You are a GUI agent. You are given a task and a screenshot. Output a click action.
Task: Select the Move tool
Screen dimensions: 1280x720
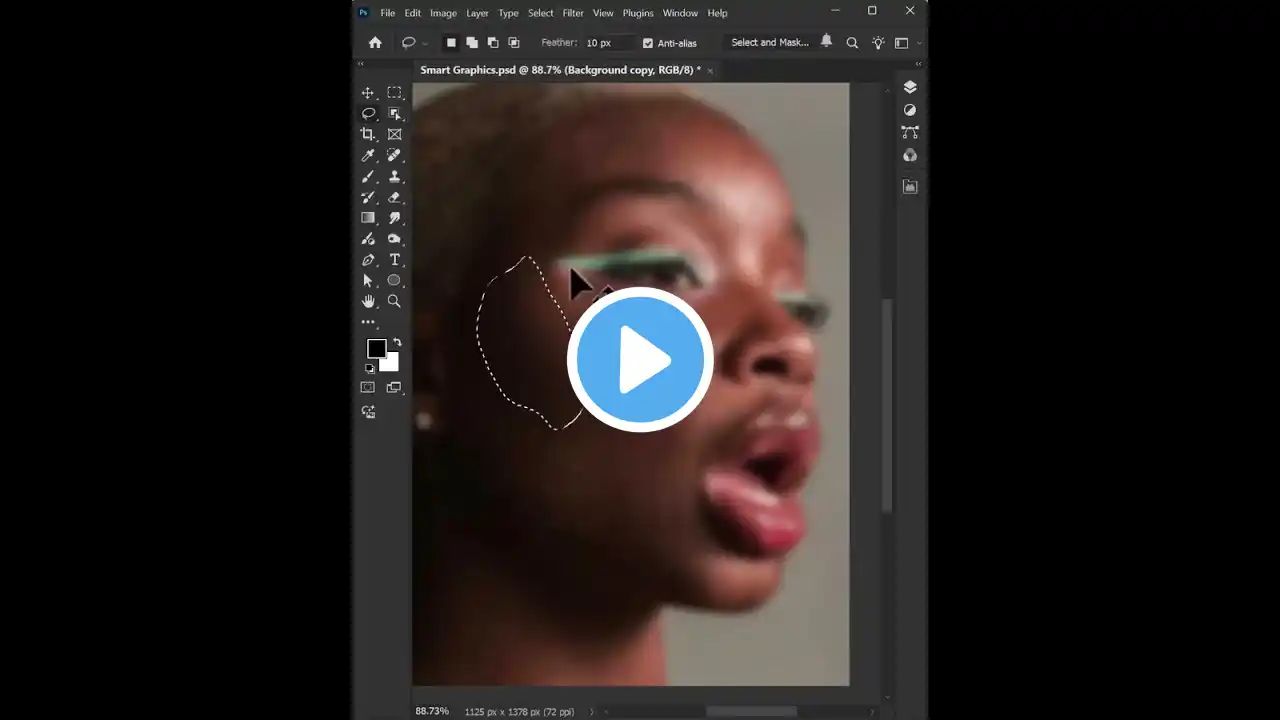[x=368, y=93]
